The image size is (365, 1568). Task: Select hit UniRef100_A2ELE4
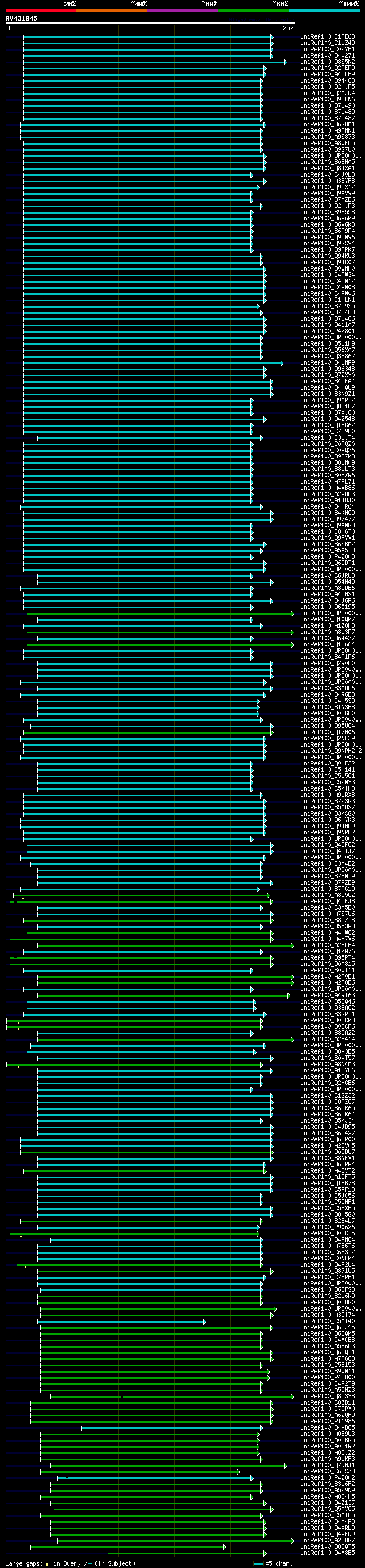327,945
